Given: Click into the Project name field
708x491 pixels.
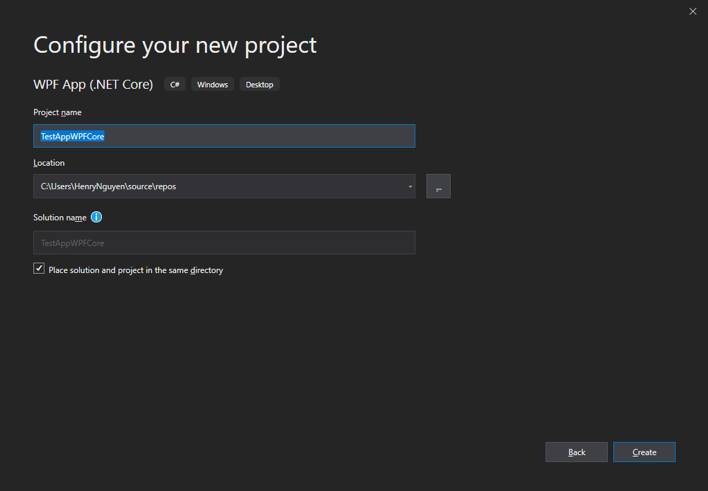Looking at the screenshot, I should pos(224,136).
